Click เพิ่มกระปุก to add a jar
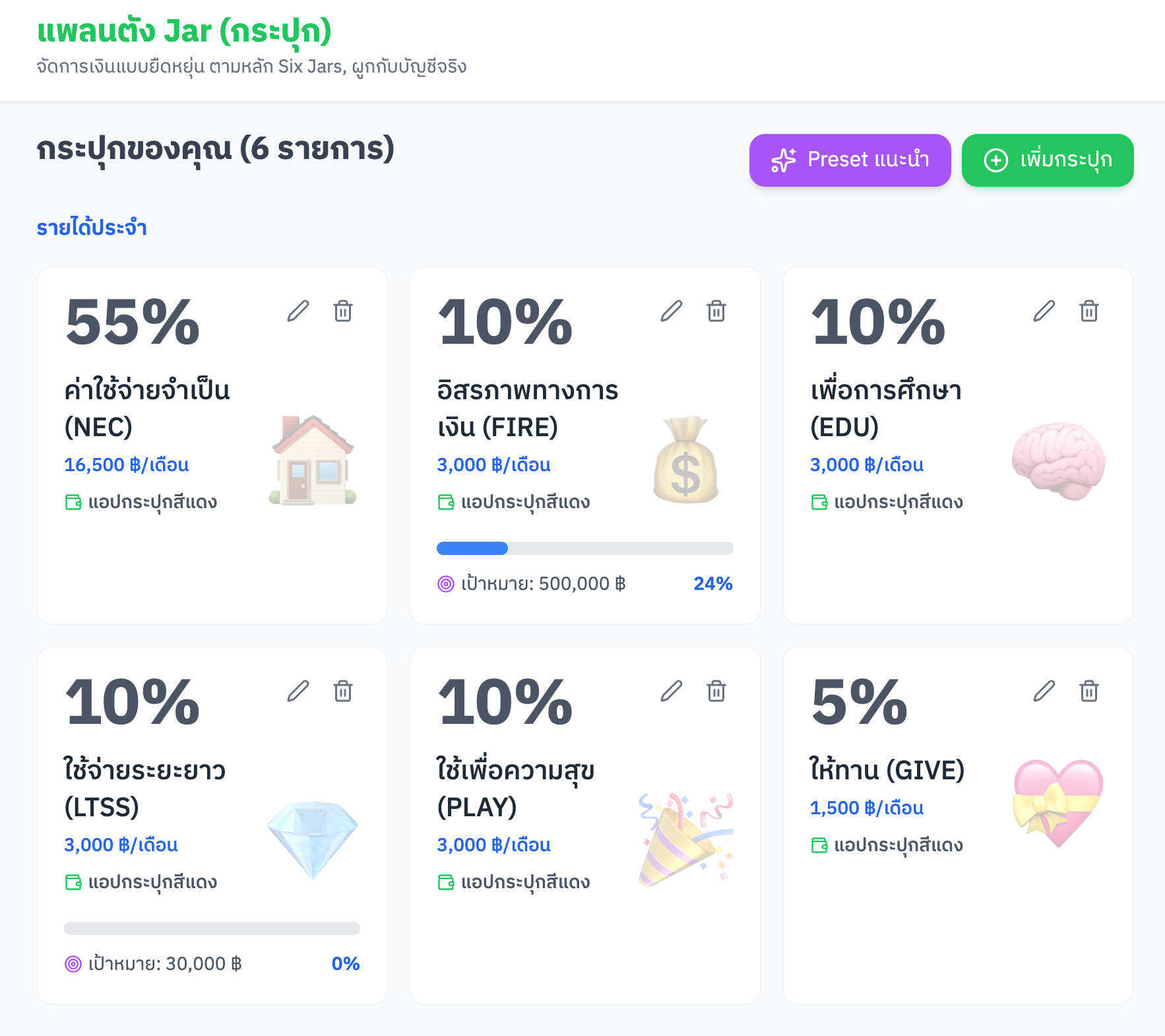 coord(1048,160)
